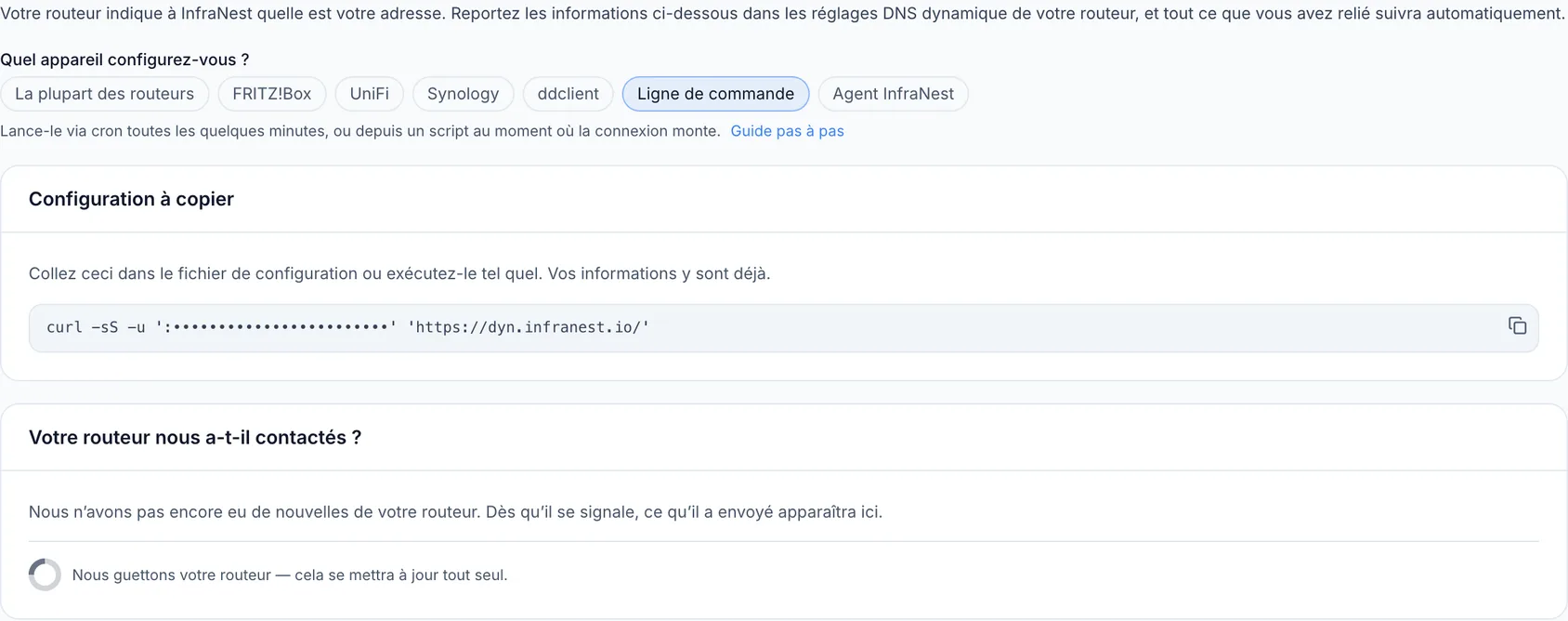The width and height of the screenshot is (1568, 621).
Task: Select the 'Ligne de commande' chip
Action: 715,94
